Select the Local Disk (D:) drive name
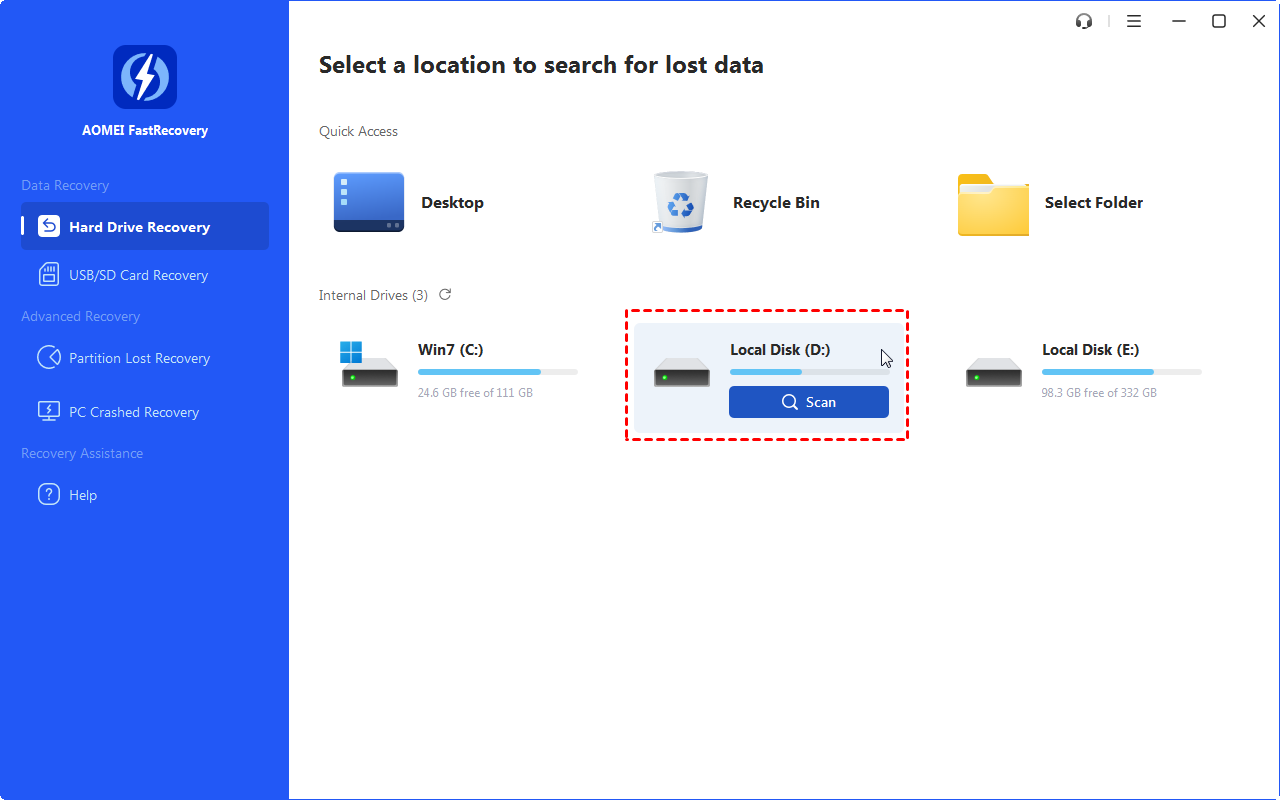The width and height of the screenshot is (1280, 800). (780, 350)
